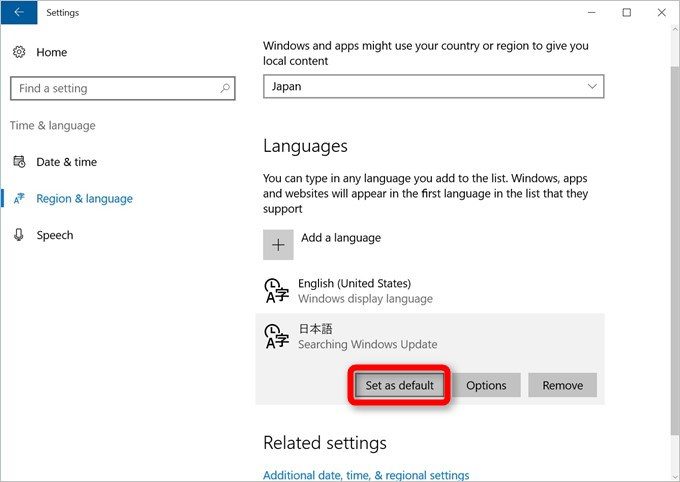Screen dimensions: 680x482
Task: Open the Japan country dropdown
Action: (x=433, y=87)
